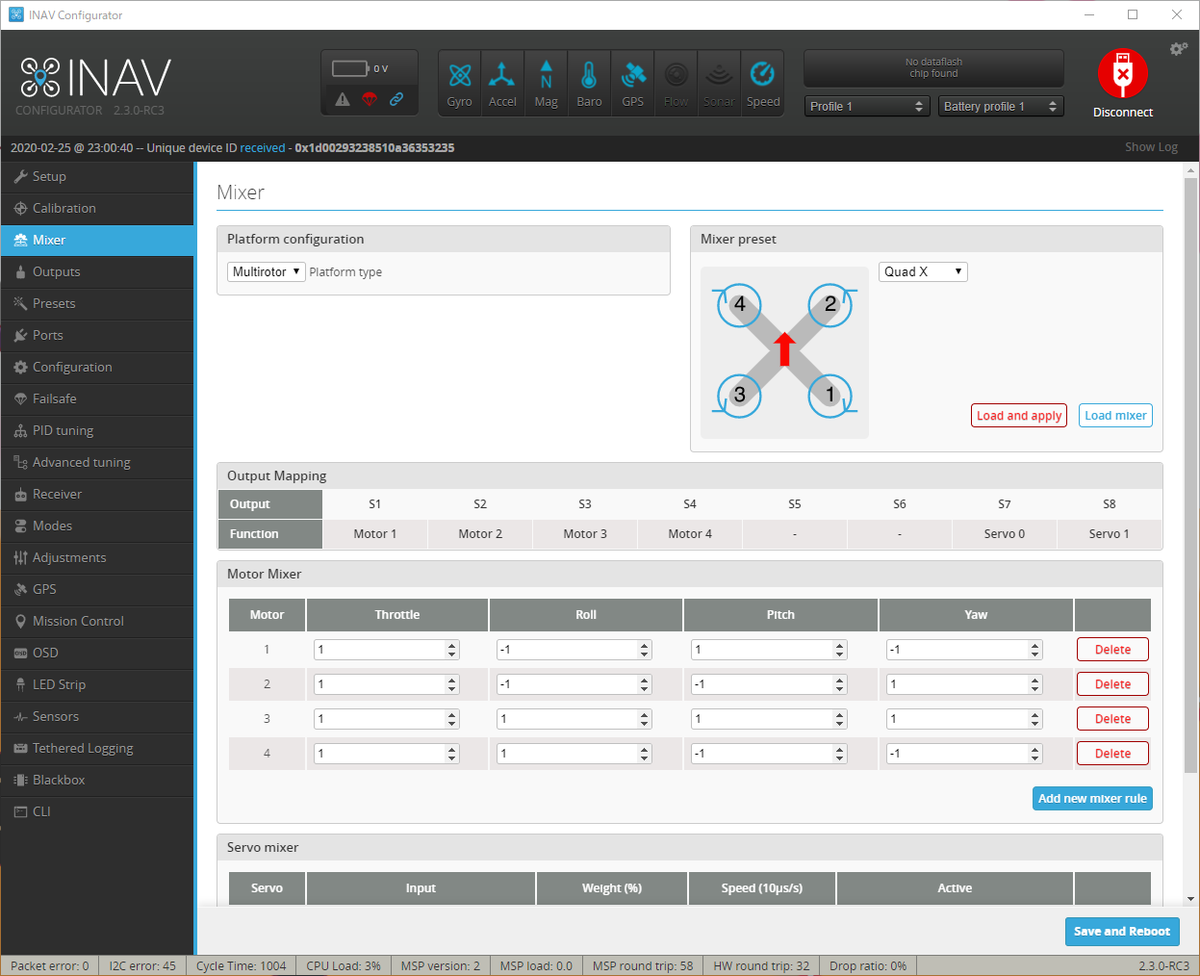Click motor 2 Pitch input field
This screenshot has height=976, width=1200.
(769, 684)
